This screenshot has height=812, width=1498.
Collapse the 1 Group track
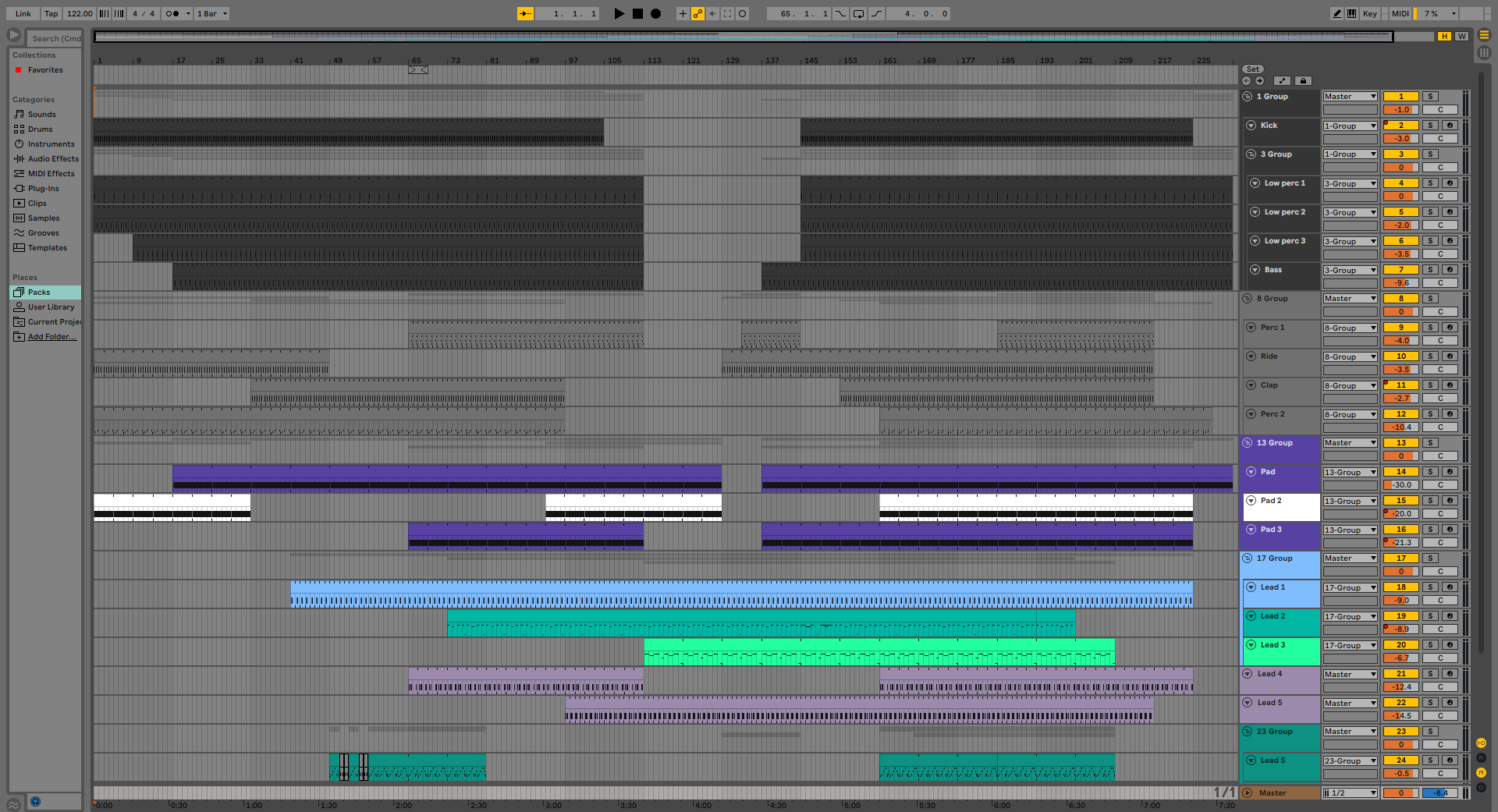(x=1248, y=97)
